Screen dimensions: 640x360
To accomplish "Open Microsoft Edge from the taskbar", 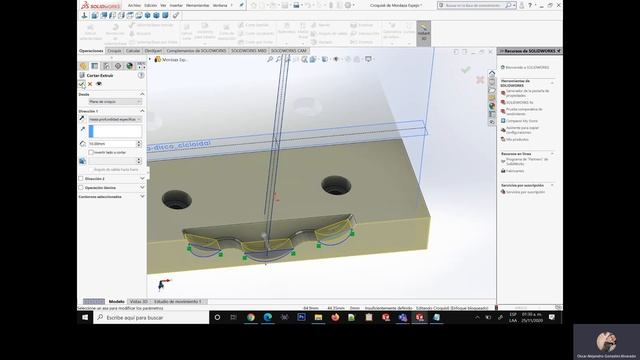I will point(268,317).
